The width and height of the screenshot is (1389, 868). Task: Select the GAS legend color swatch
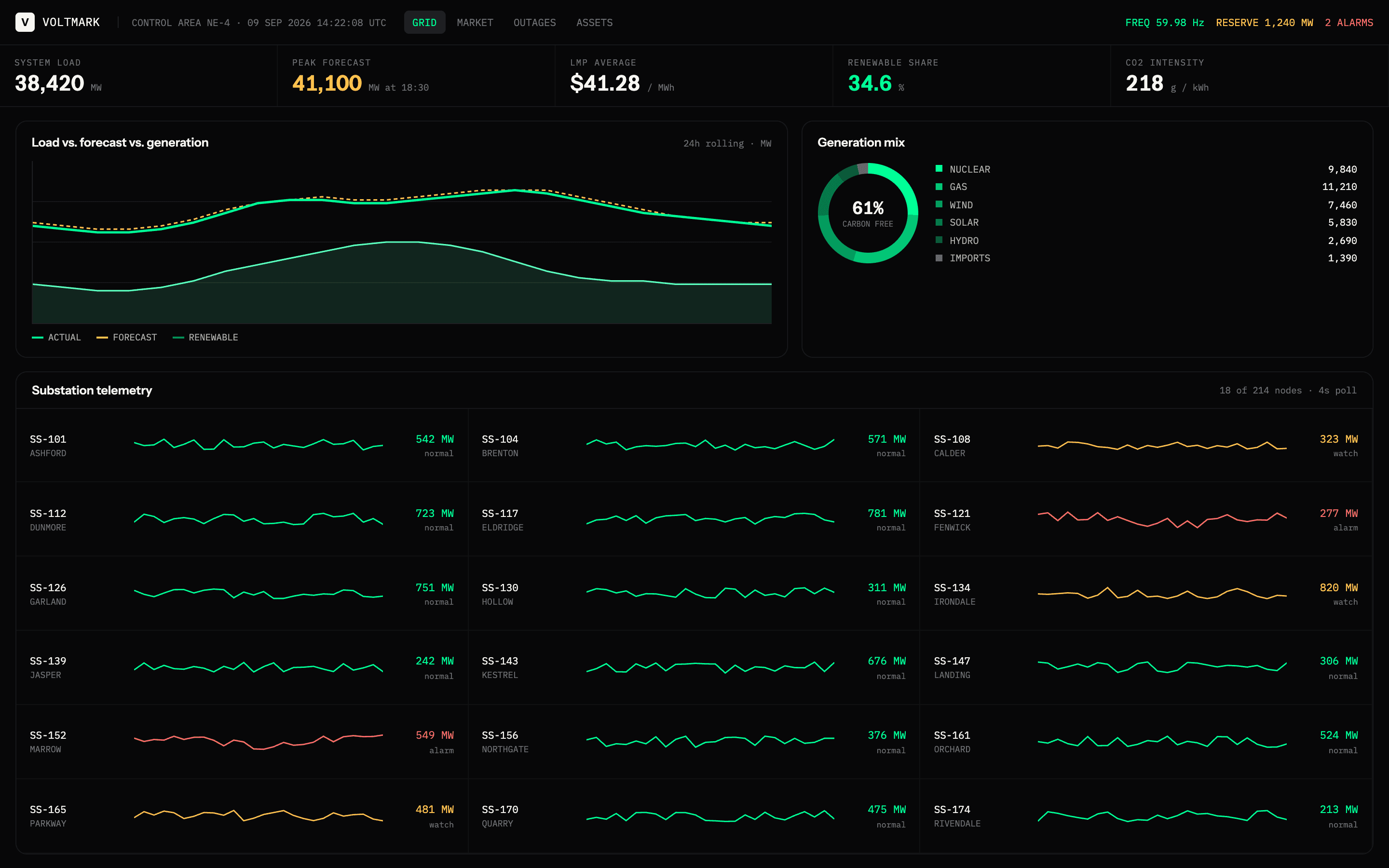pyautogui.click(x=939, y=187)
